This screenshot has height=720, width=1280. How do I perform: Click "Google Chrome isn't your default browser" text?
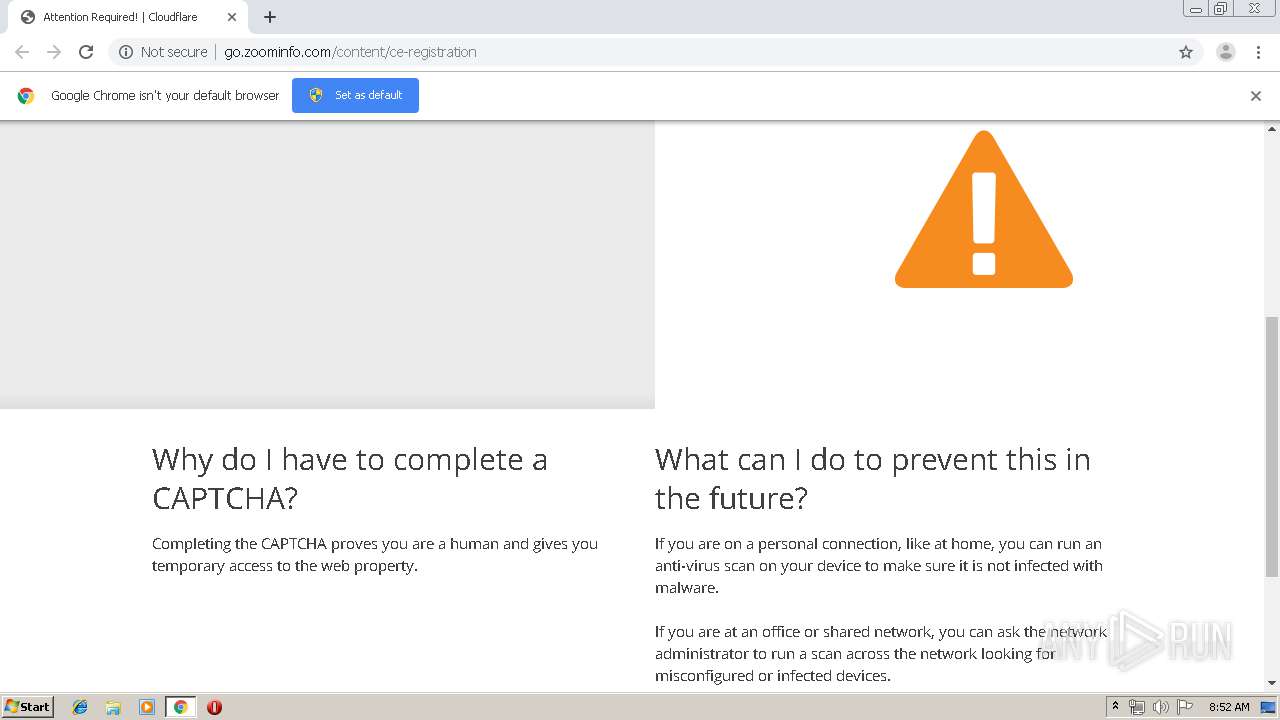tap(165, 96)
